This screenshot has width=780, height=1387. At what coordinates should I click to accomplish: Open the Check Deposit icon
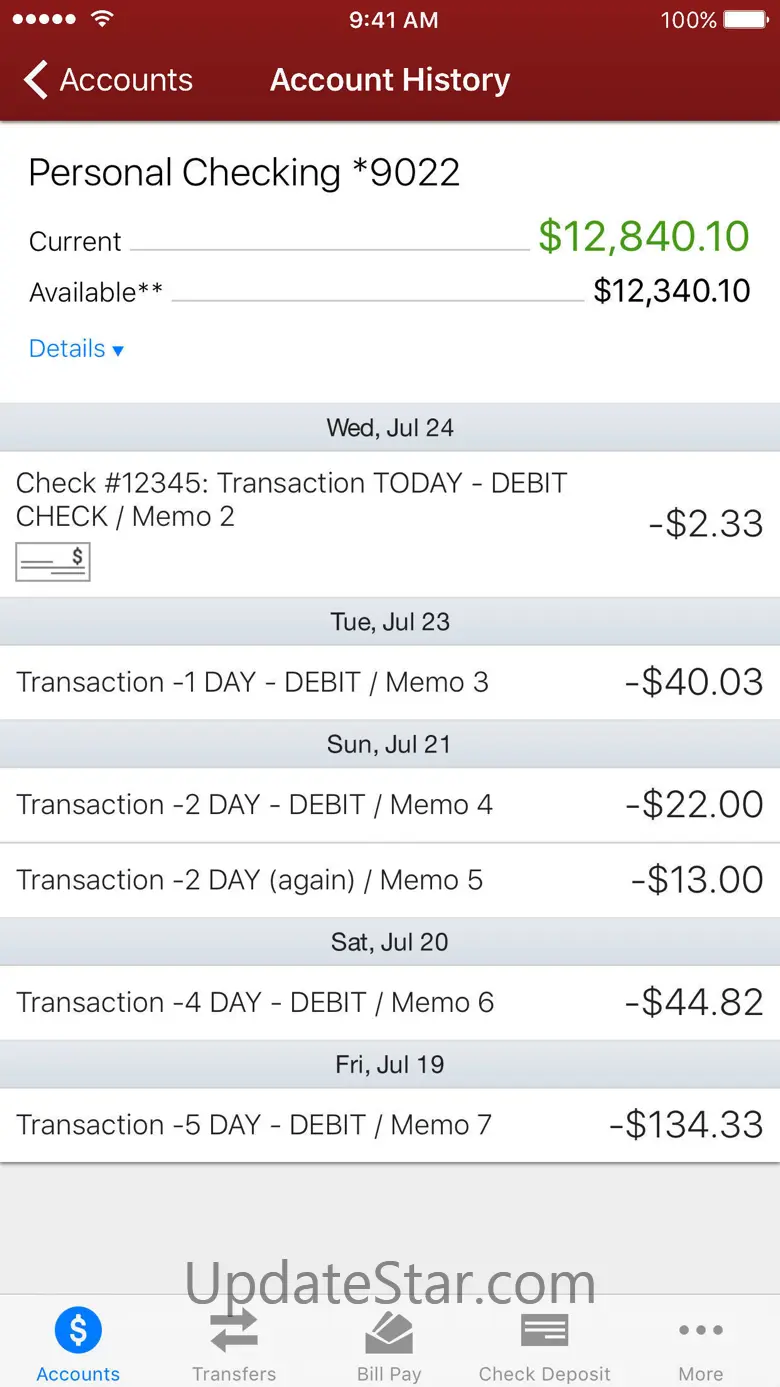click(545, 1331)
